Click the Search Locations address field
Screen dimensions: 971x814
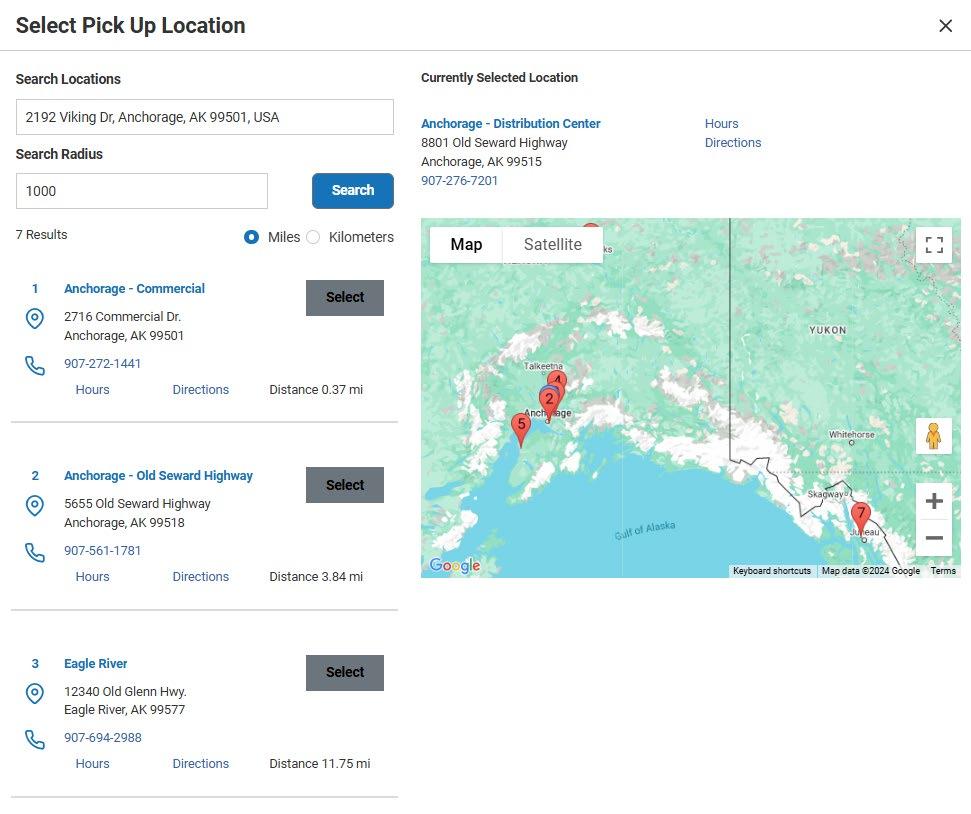[x=204, y=117]
